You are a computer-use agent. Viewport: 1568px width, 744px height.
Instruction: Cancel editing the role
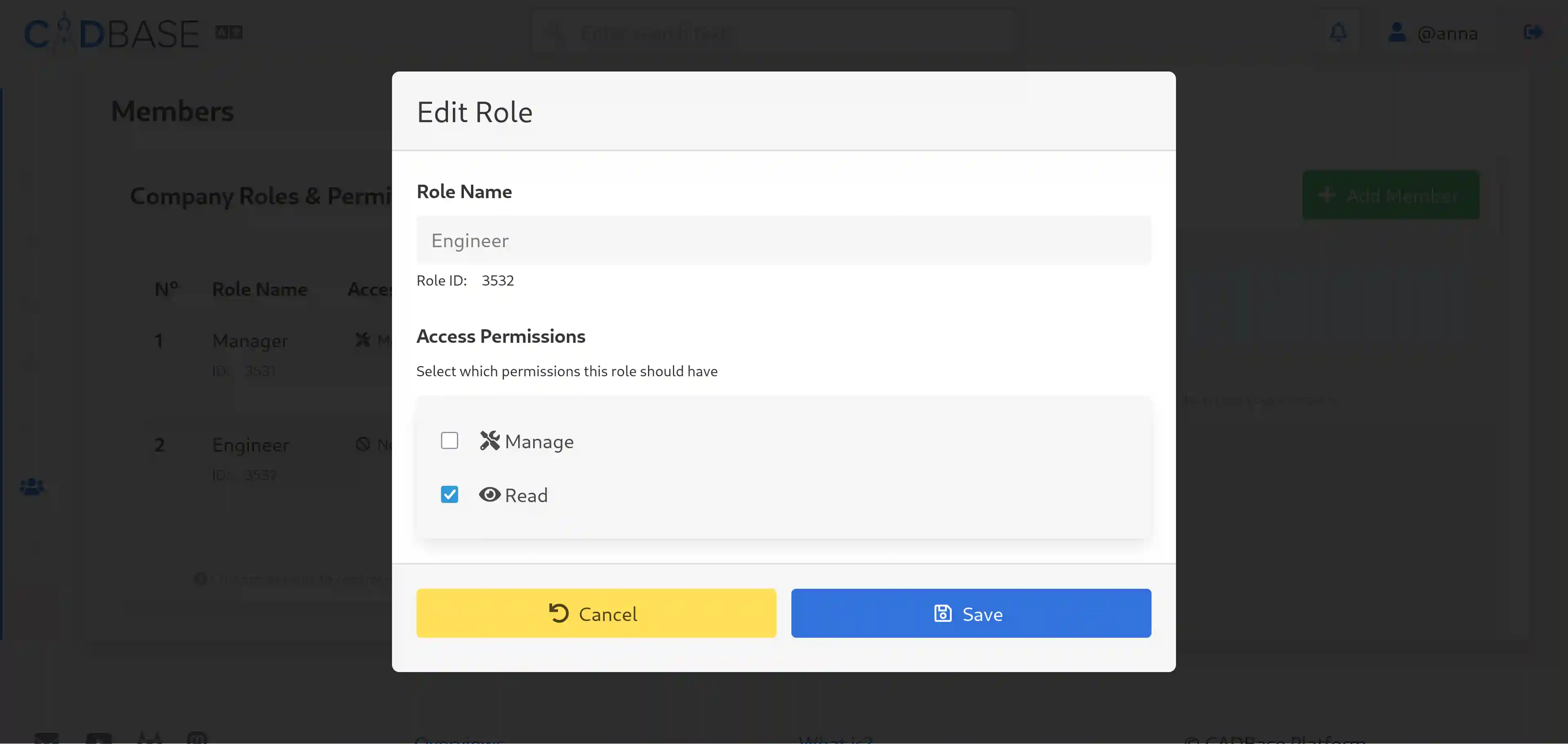pos(596,613)
